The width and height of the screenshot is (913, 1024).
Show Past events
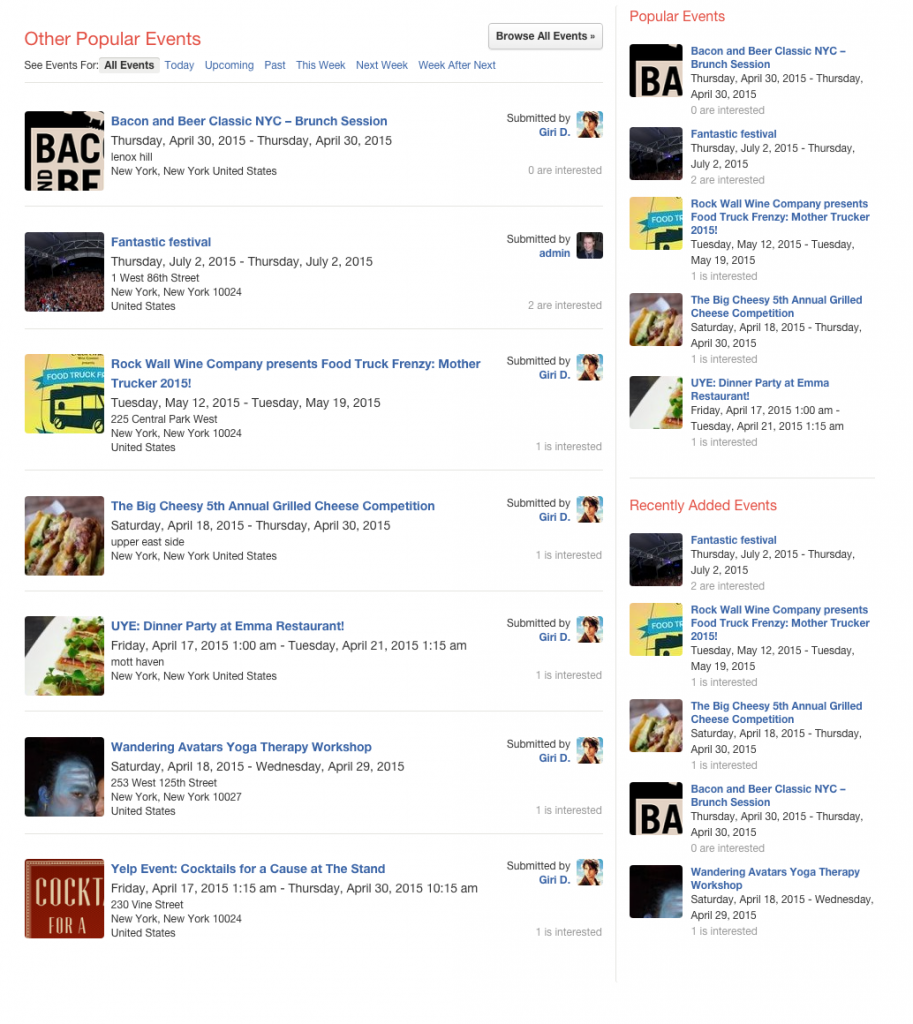(275, 65)
